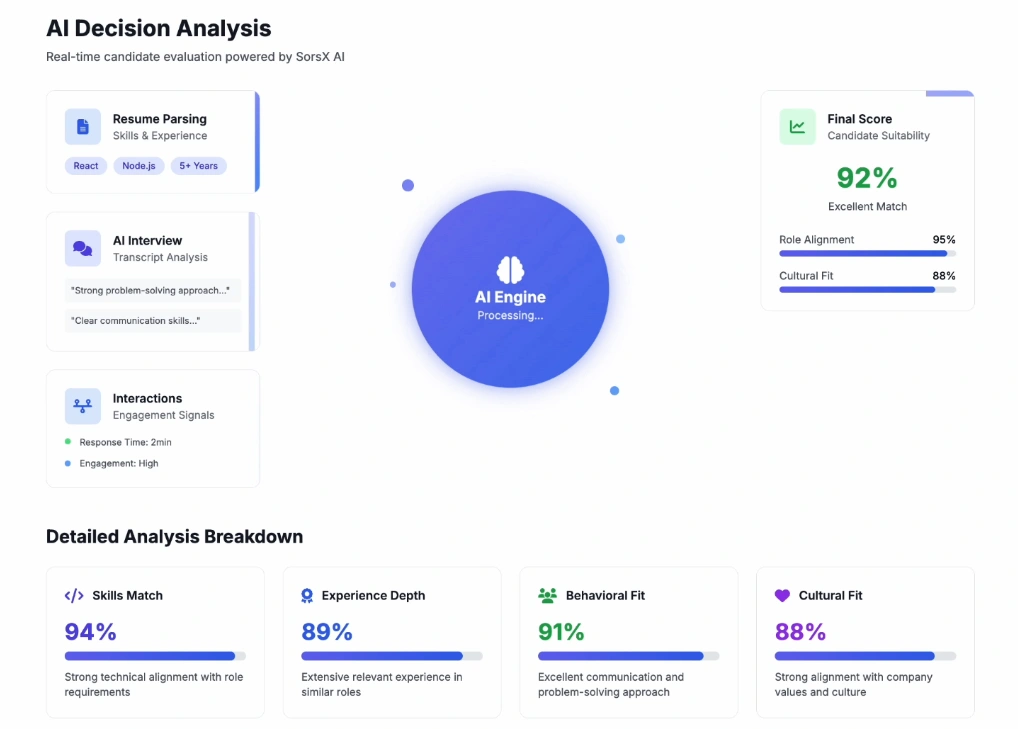Click the brain icon in AI Engine
The height and width of the screenshot is (729, 1018).
tap(510, 270)
